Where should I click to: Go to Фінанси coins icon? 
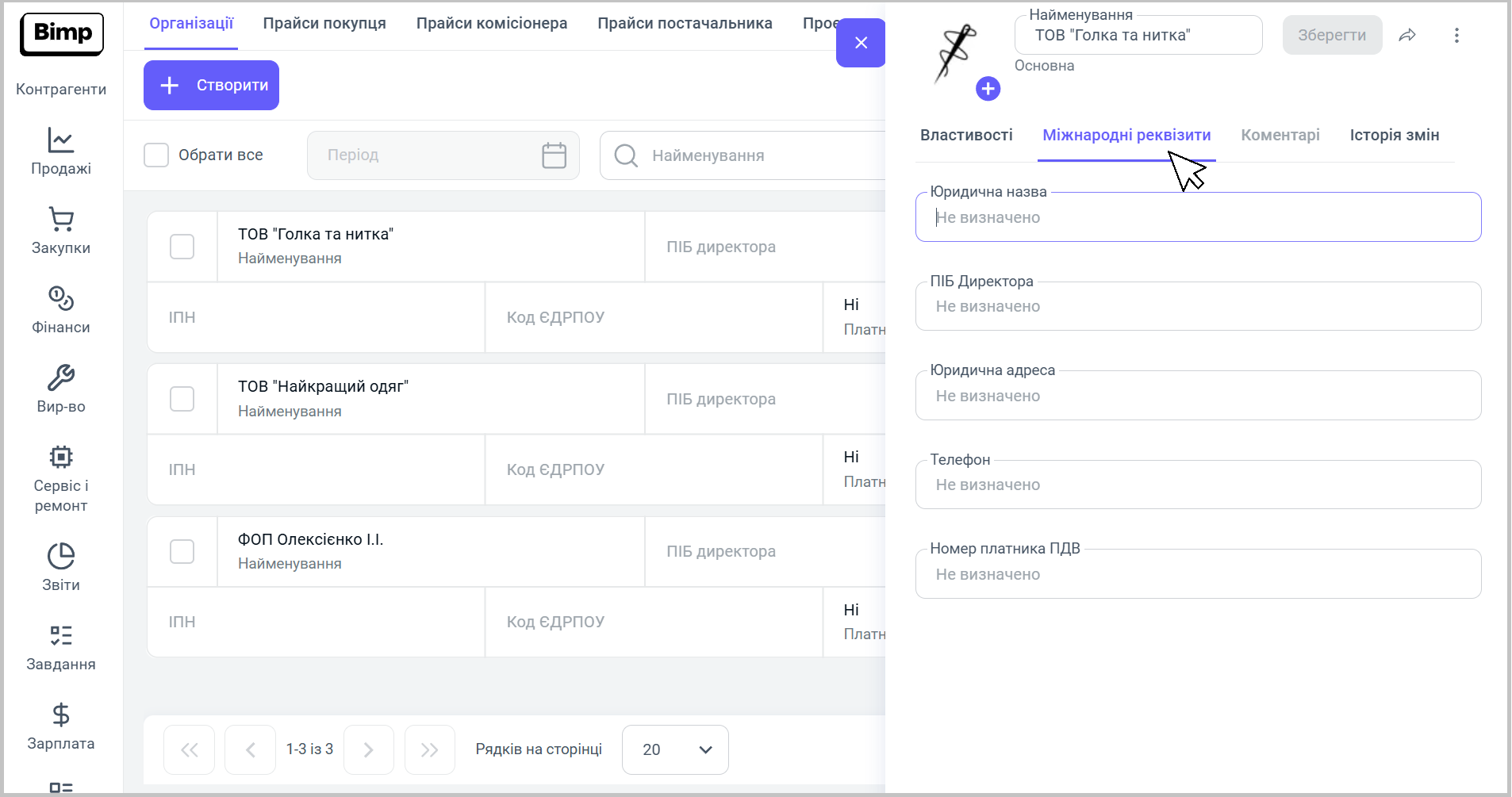[x=60, y=299]
